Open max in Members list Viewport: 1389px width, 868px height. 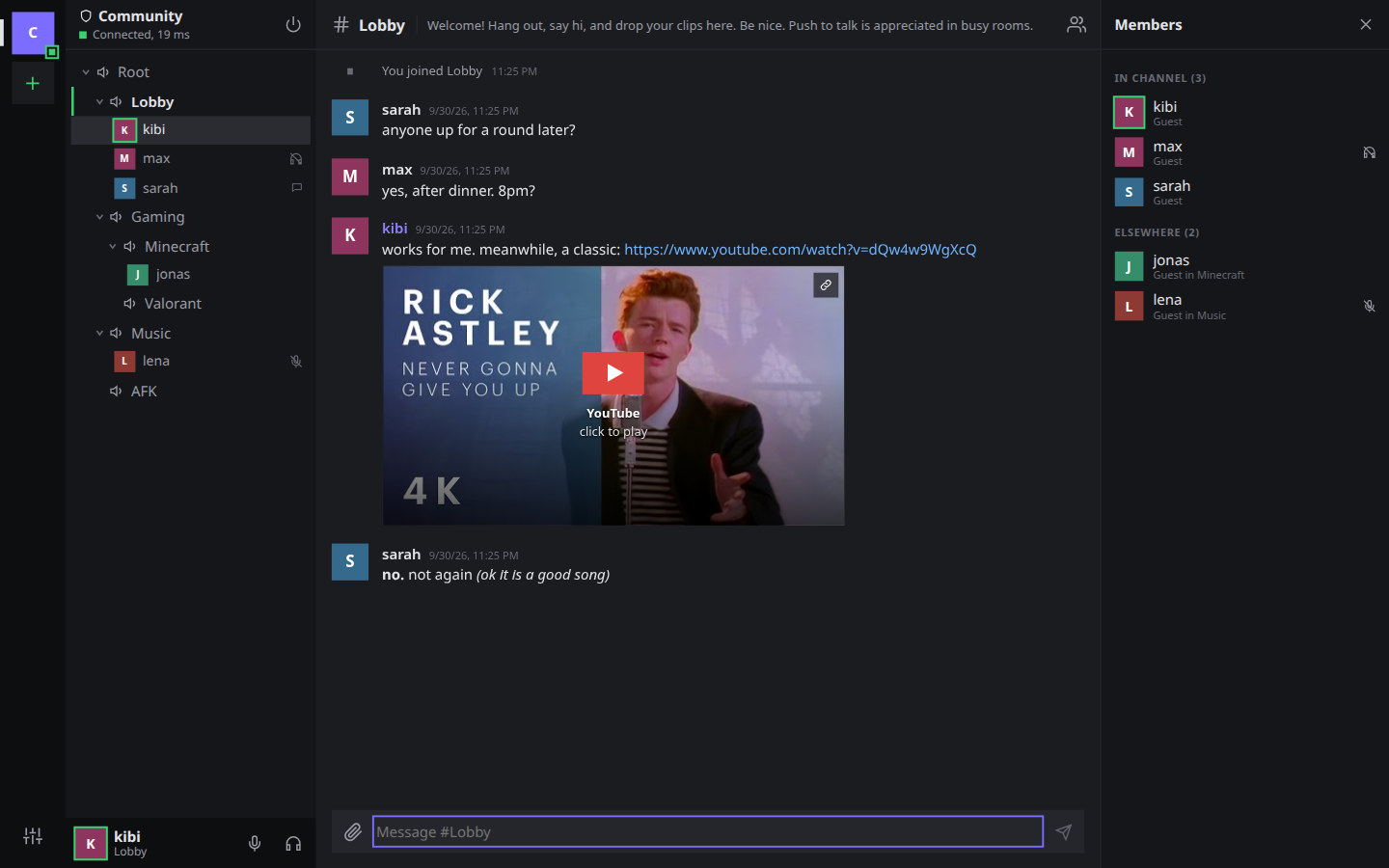pos(1244,152)
